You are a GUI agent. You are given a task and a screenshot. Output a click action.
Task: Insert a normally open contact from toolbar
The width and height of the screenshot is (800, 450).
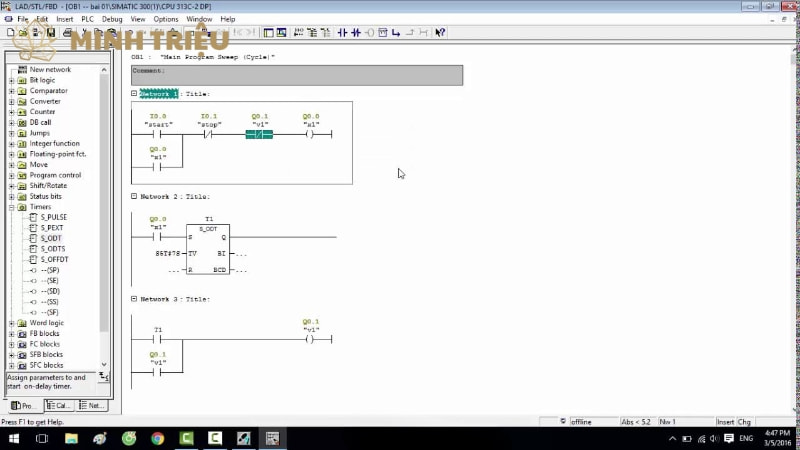[x=343, y=33]
